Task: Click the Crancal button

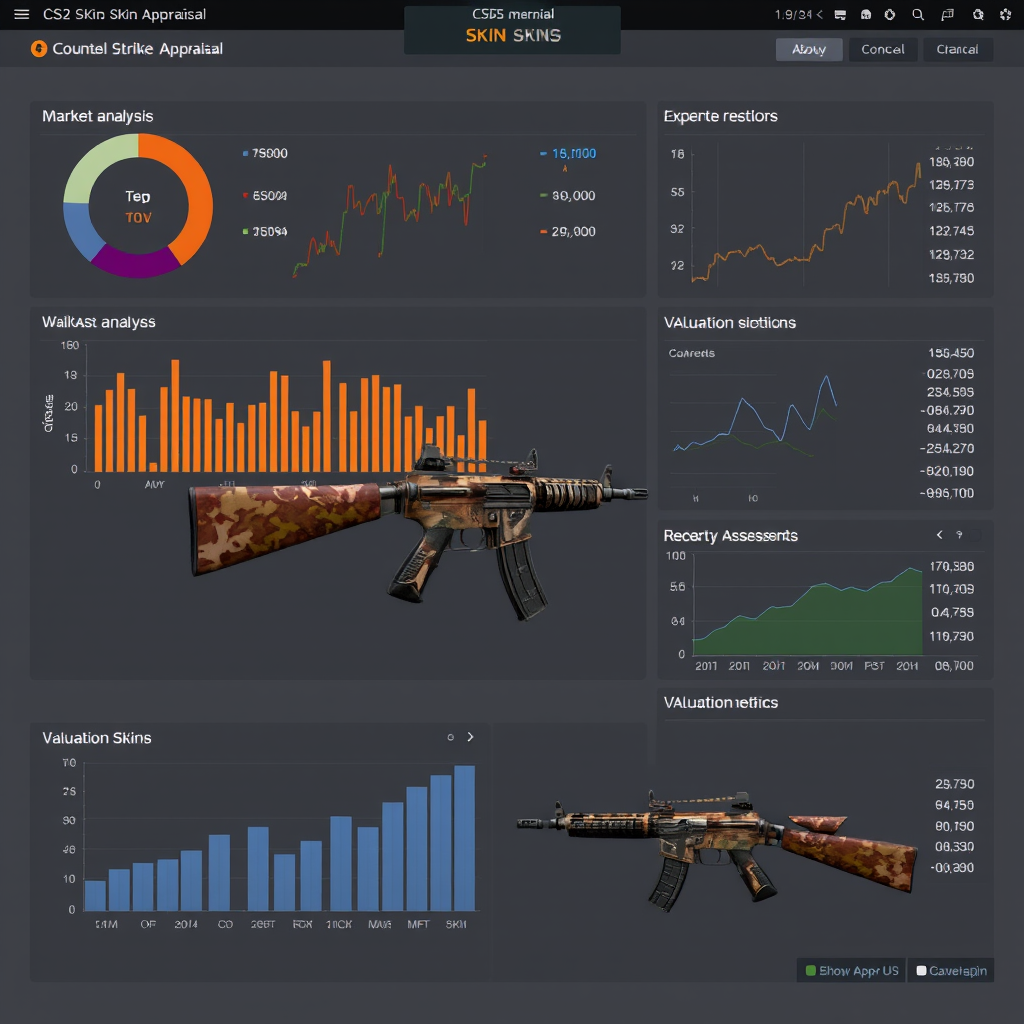Action: (x=957, y=50)
